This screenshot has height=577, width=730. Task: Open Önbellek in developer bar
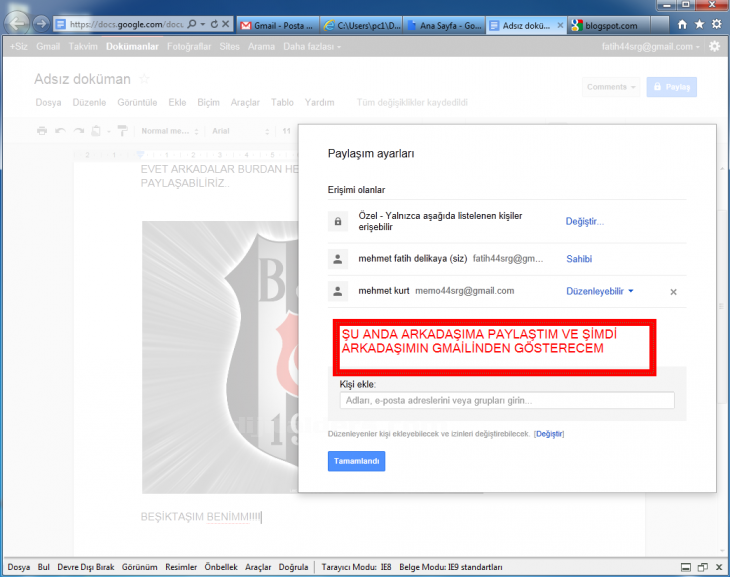[x=221, y=567]
